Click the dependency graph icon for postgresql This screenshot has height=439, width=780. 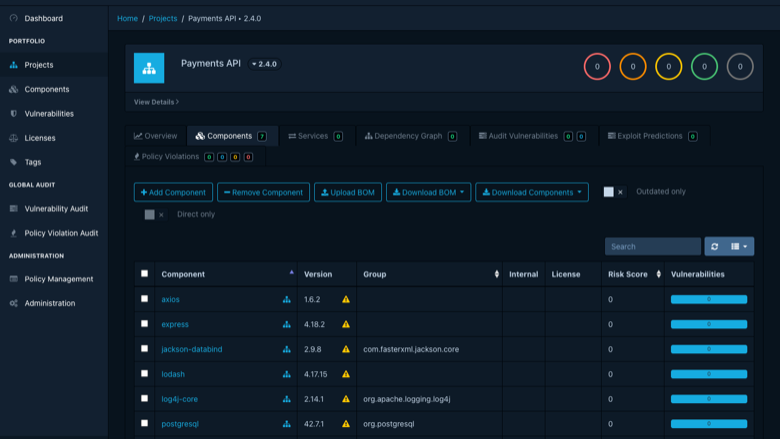click(x=287, y=424)
